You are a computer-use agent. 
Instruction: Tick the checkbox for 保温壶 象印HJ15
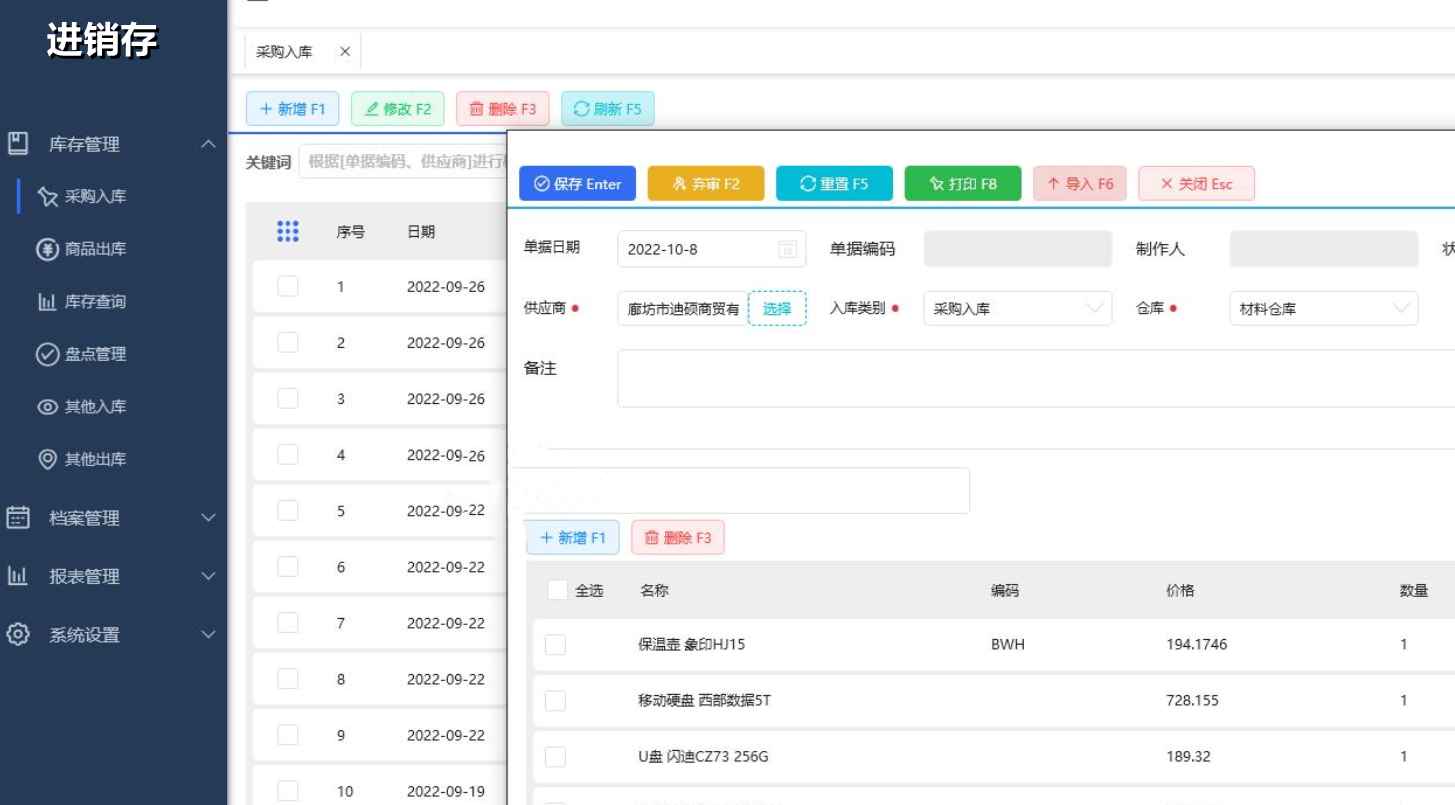tap(555, 645)
